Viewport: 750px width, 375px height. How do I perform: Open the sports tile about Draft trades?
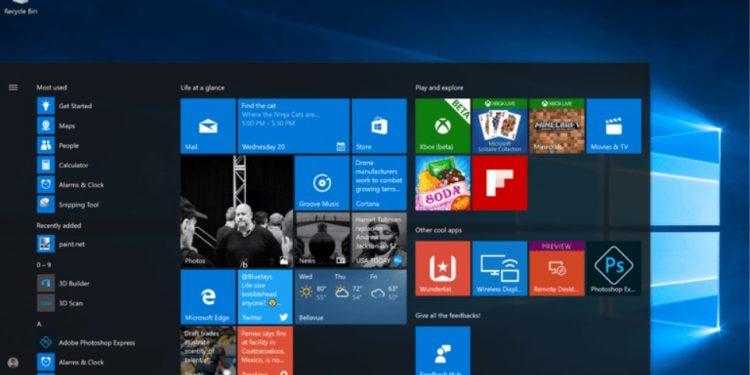pos(208,351)
